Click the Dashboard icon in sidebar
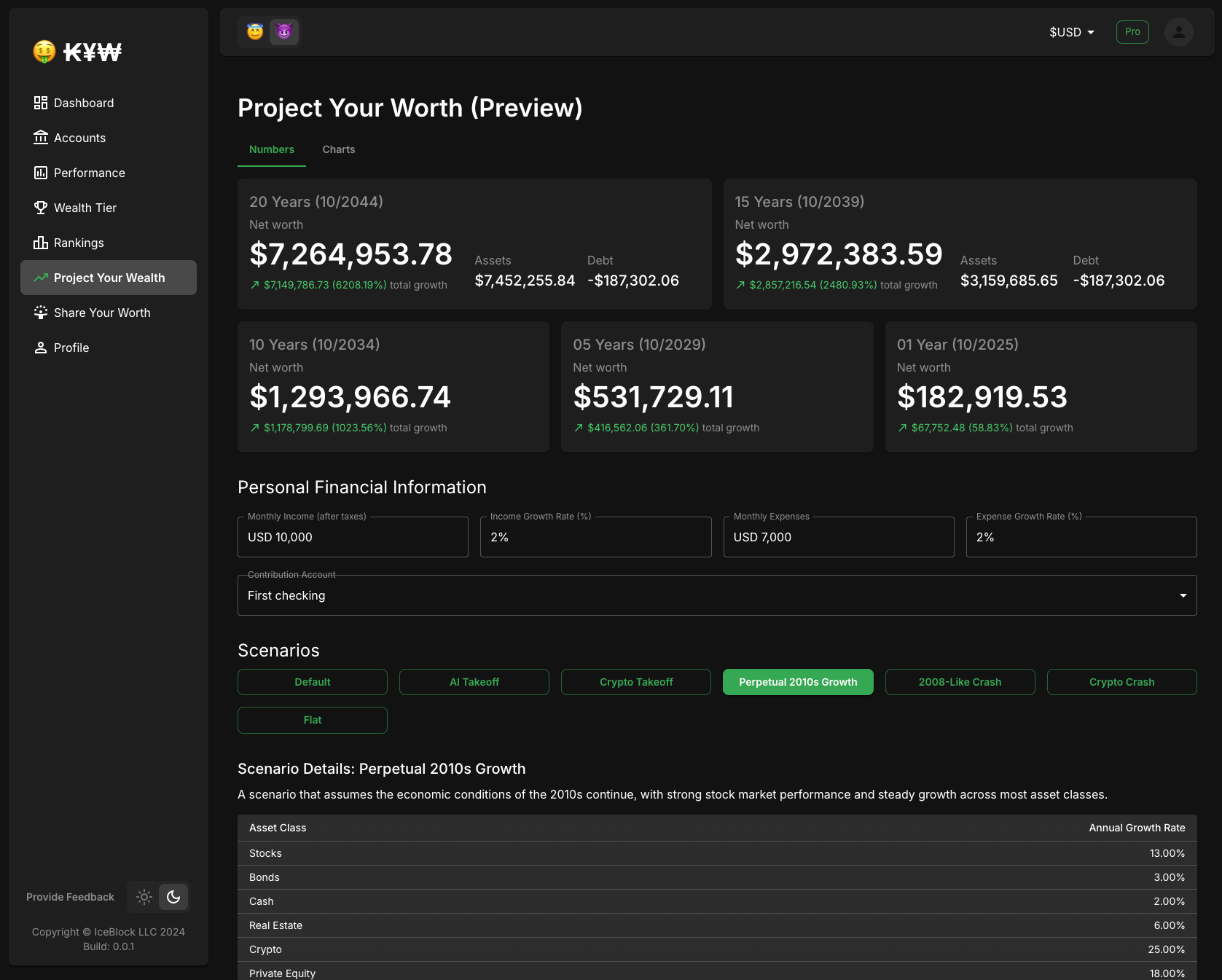 pos(41,103)
